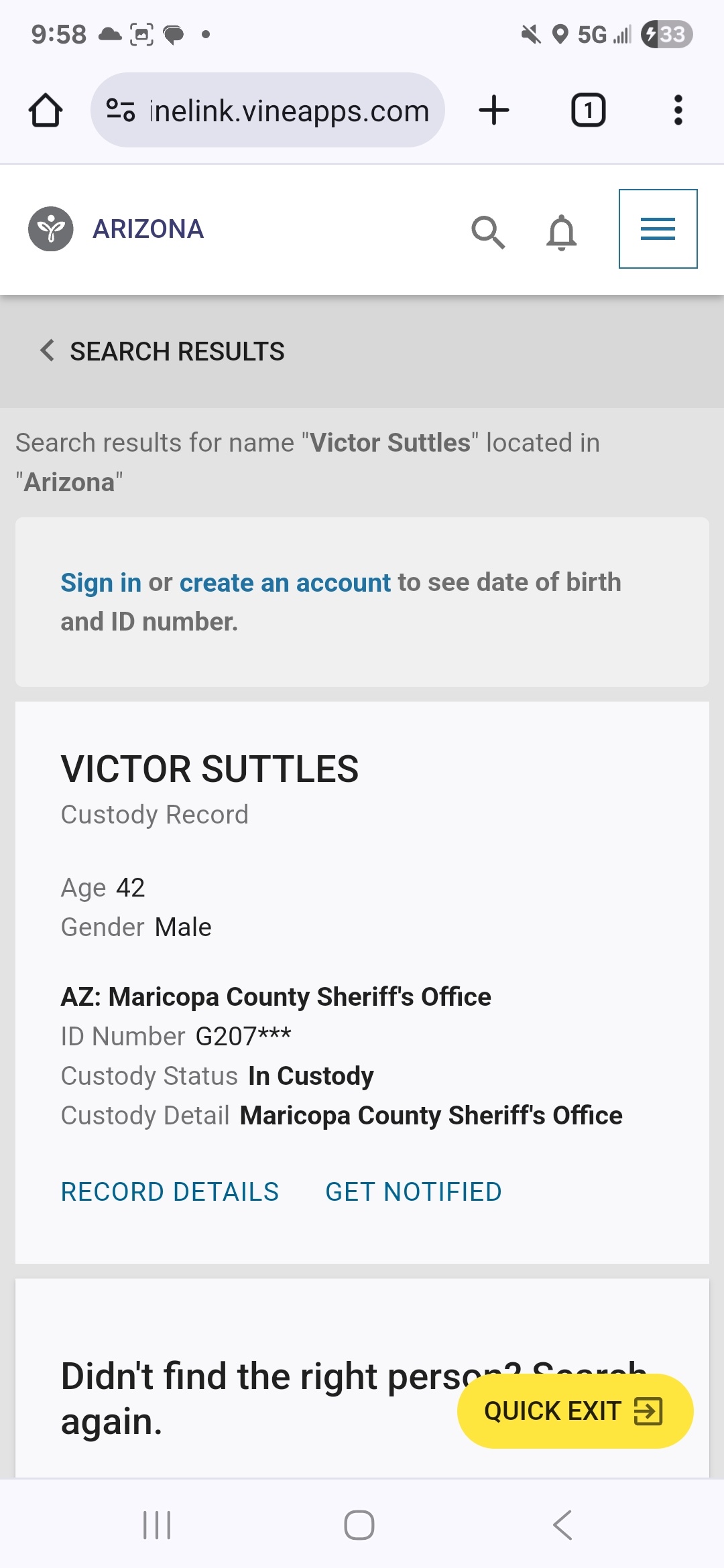Tap the magnifying glass search icon
This screenshot has width=724, height=1568.
tap(487, 233)
